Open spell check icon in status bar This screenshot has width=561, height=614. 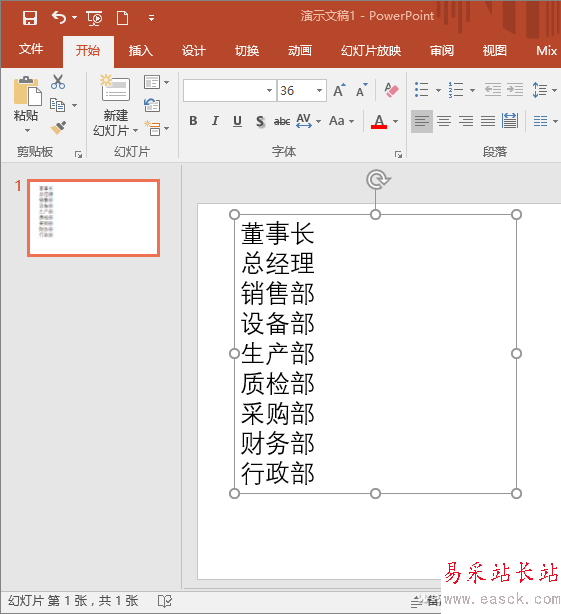164,601
